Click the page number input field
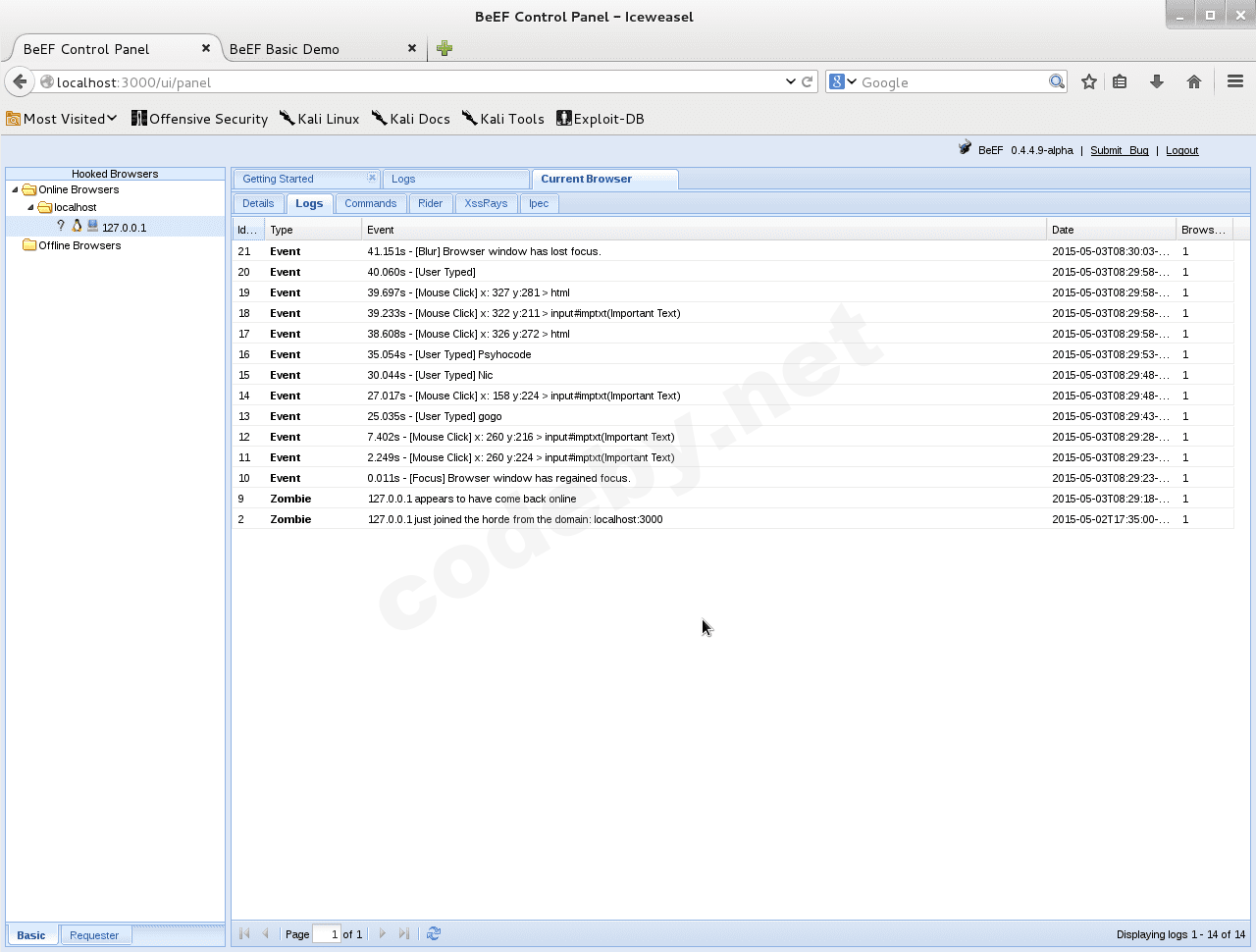1256x952 pixels. (x=327, y=933)
